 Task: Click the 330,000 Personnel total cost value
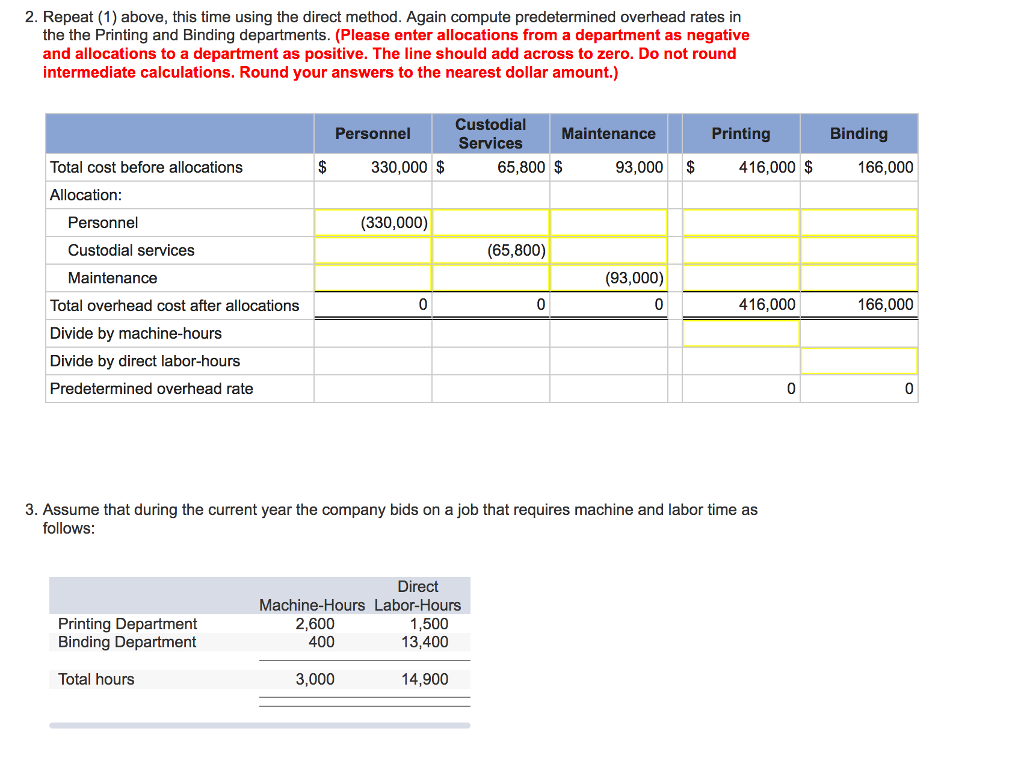point(399,167)
